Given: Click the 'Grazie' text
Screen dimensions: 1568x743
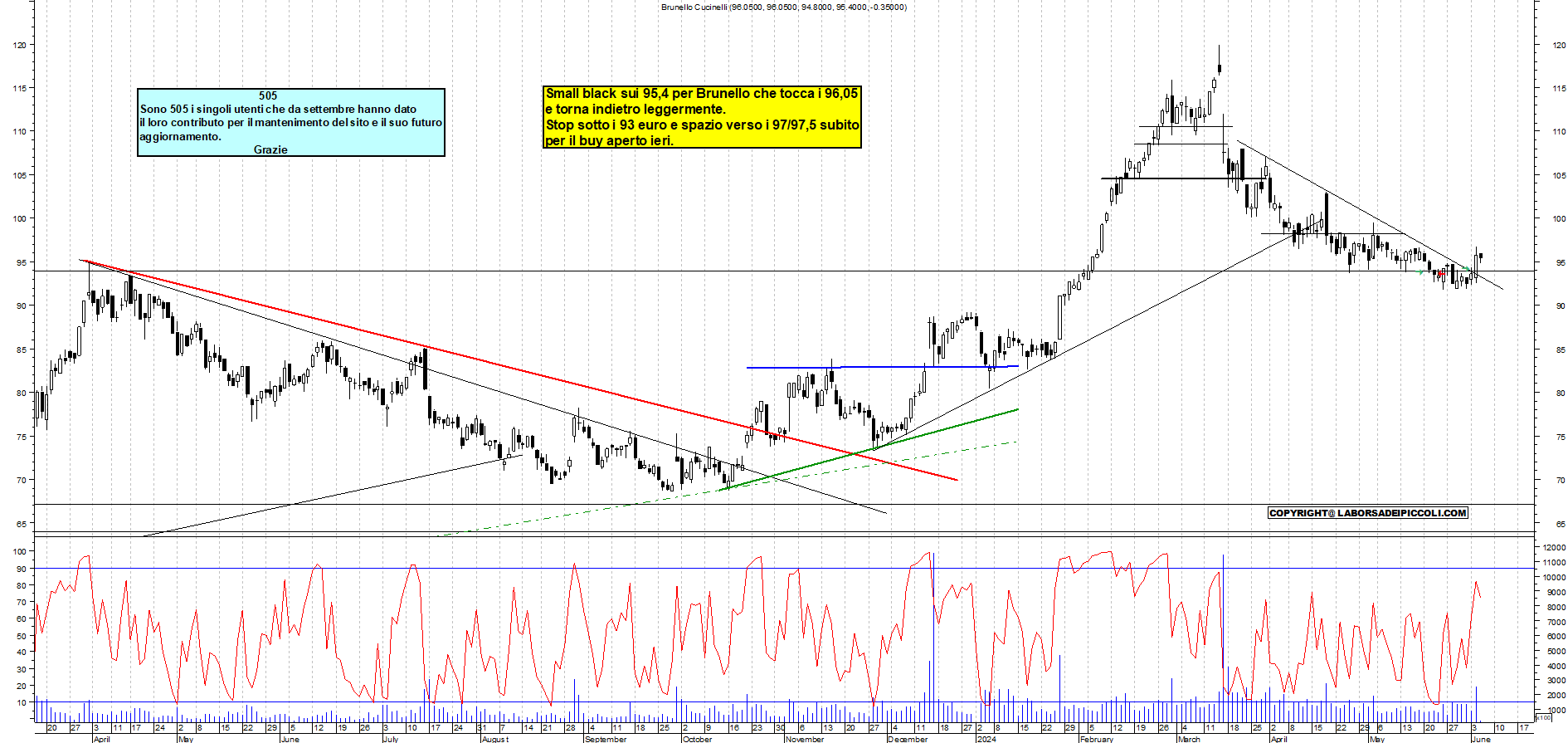Looking at the screenshot, I should click(x=270, y=149).
